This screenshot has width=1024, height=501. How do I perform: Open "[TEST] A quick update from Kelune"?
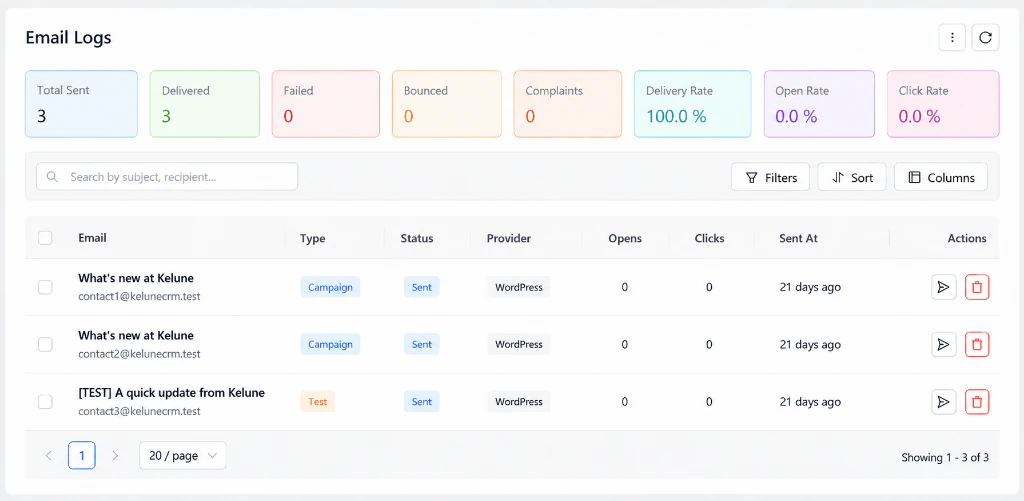pos(172,393)
